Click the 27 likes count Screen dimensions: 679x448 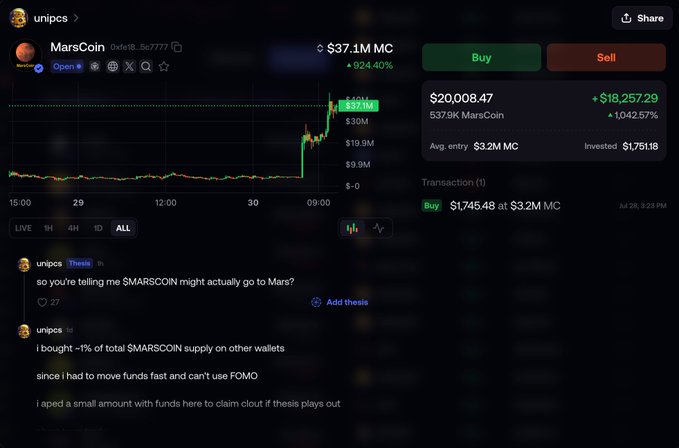[x=55, y=303]
